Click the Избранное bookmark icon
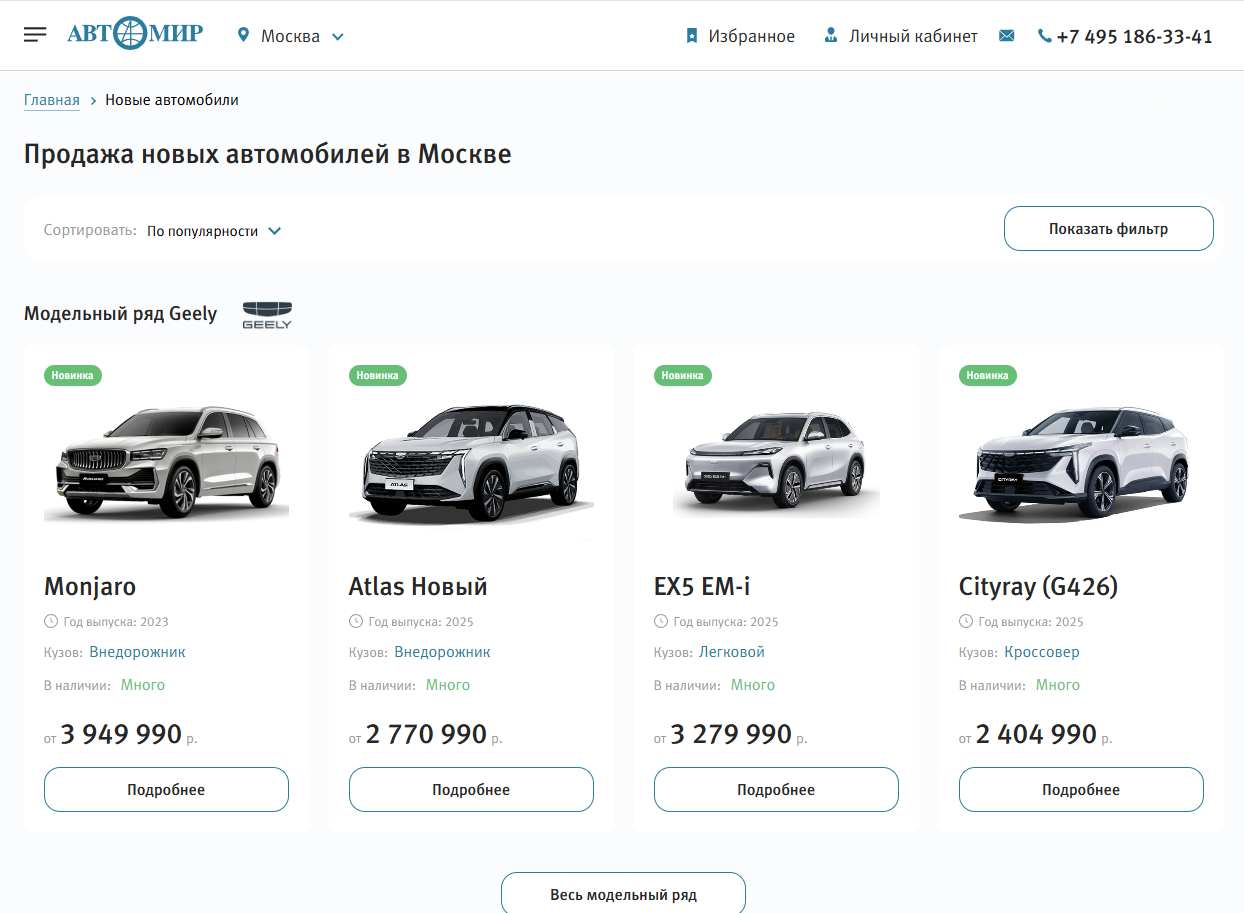This screenshot has width=1244, height=913. point(691,36)
